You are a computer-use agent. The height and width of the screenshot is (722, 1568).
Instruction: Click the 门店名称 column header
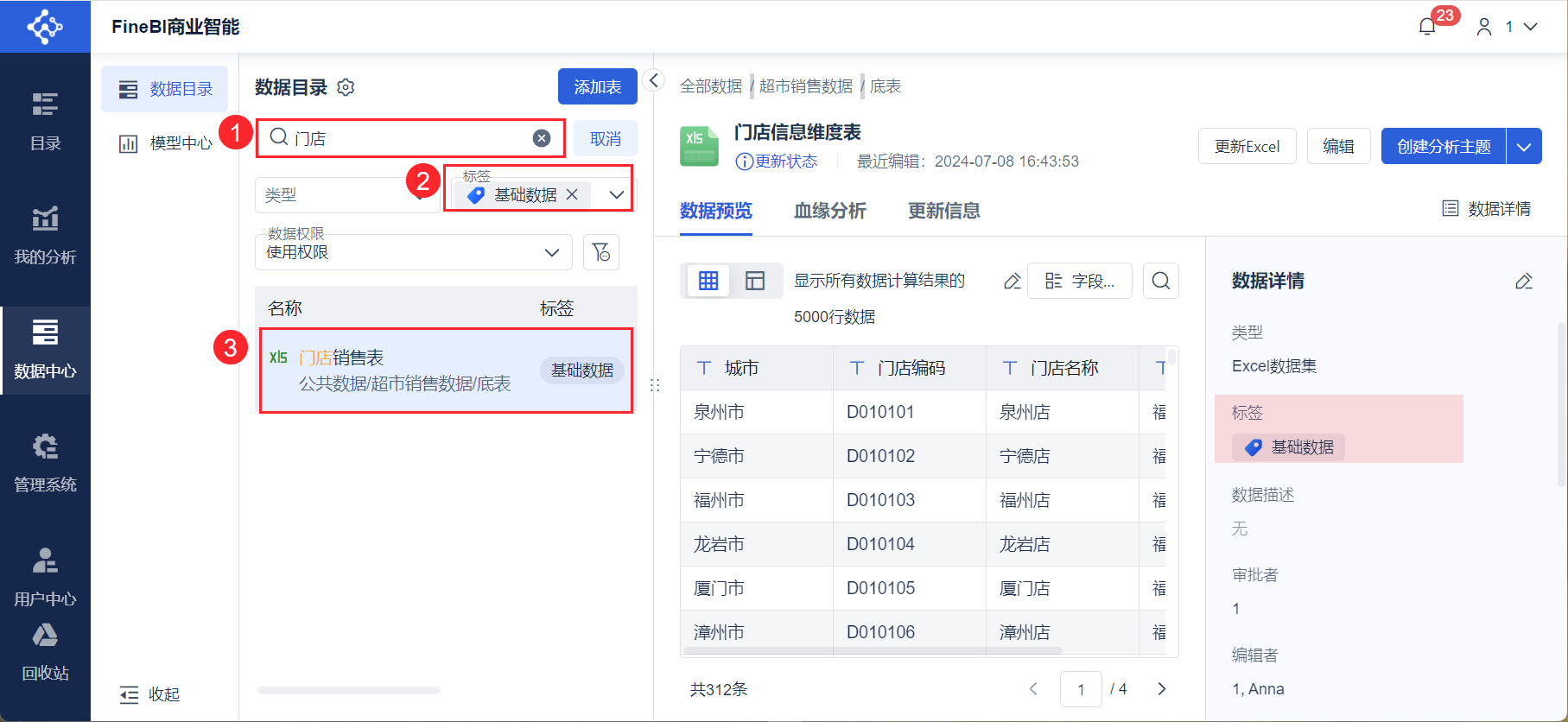(x=1063, y=368)
